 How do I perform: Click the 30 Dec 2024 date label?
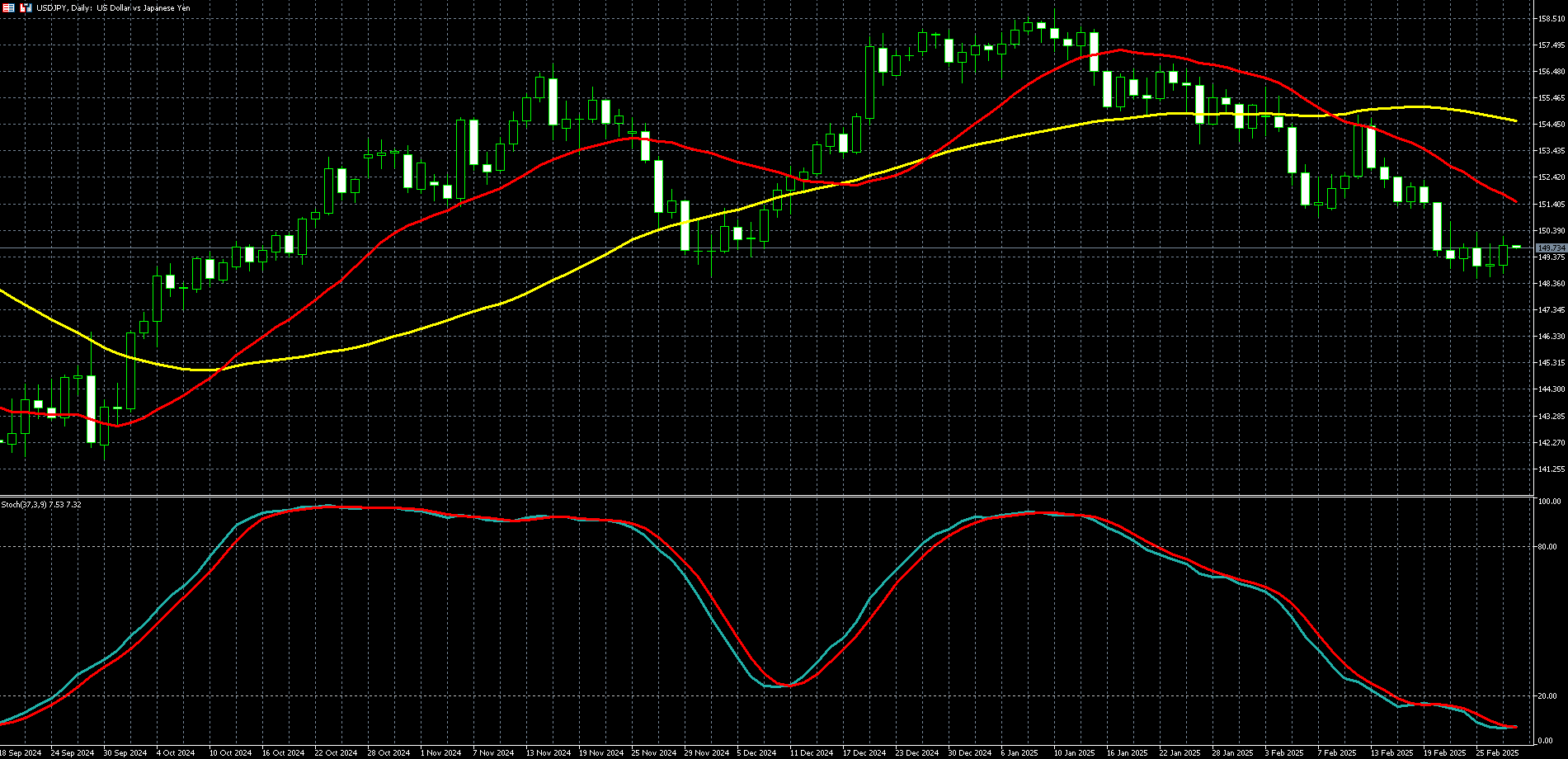[x=970, y=753]
